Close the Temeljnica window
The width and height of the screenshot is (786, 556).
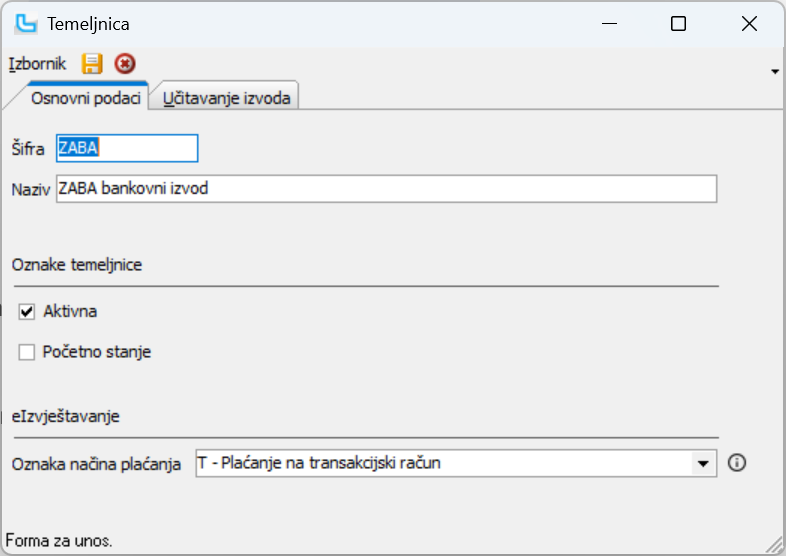748,23
